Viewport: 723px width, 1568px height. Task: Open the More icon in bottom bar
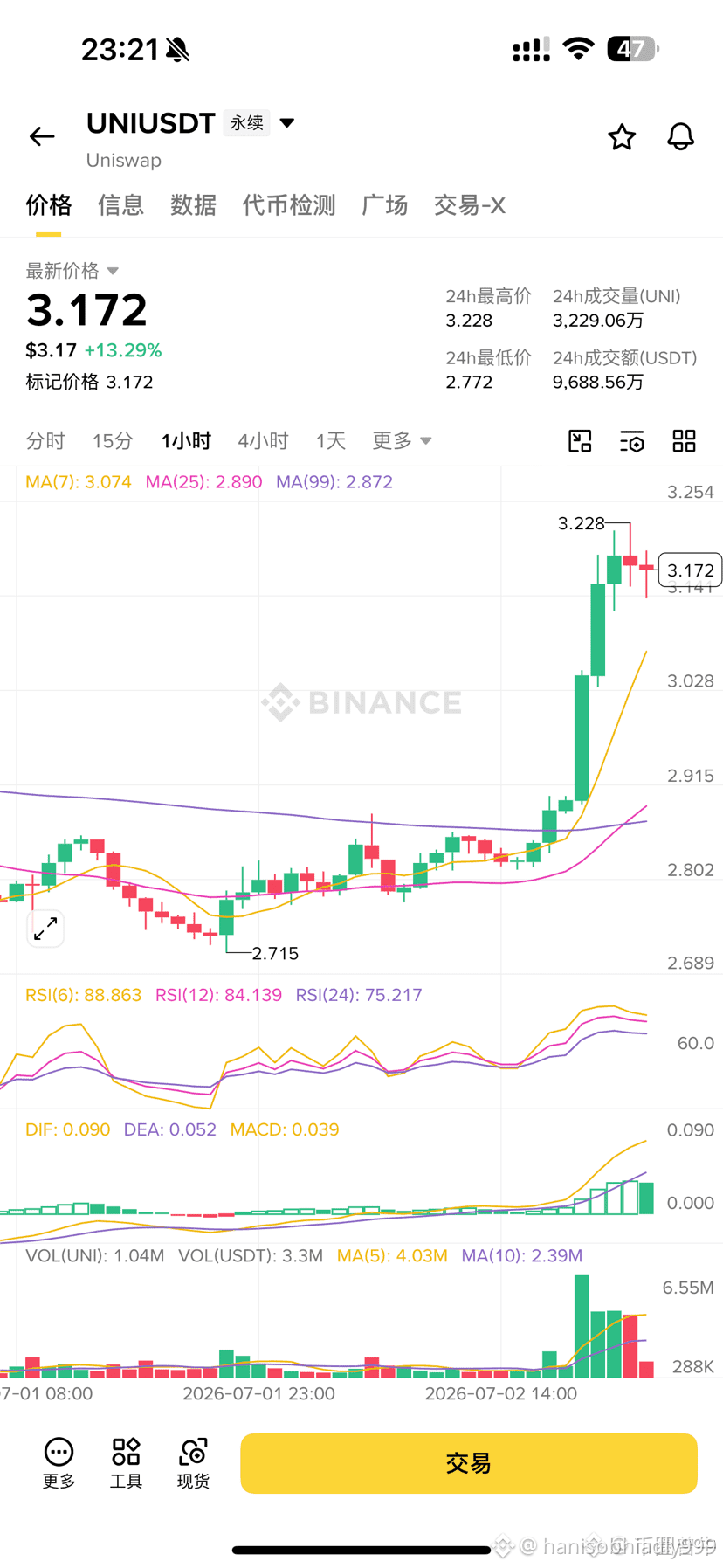click(x=59, y=1463)
